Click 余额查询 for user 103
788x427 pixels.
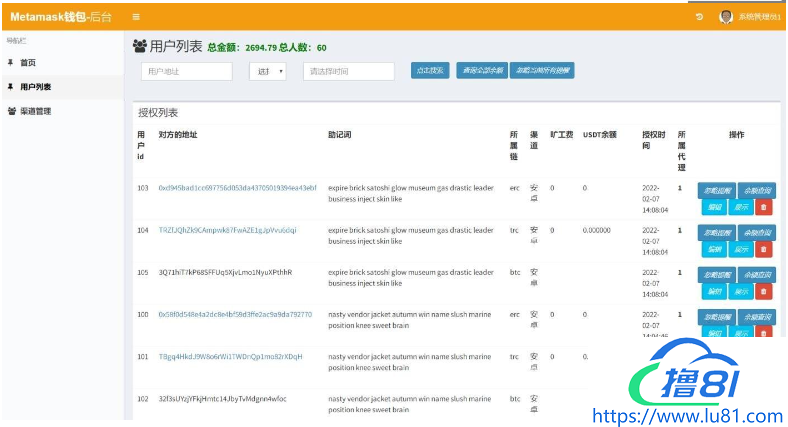(756, 190)
